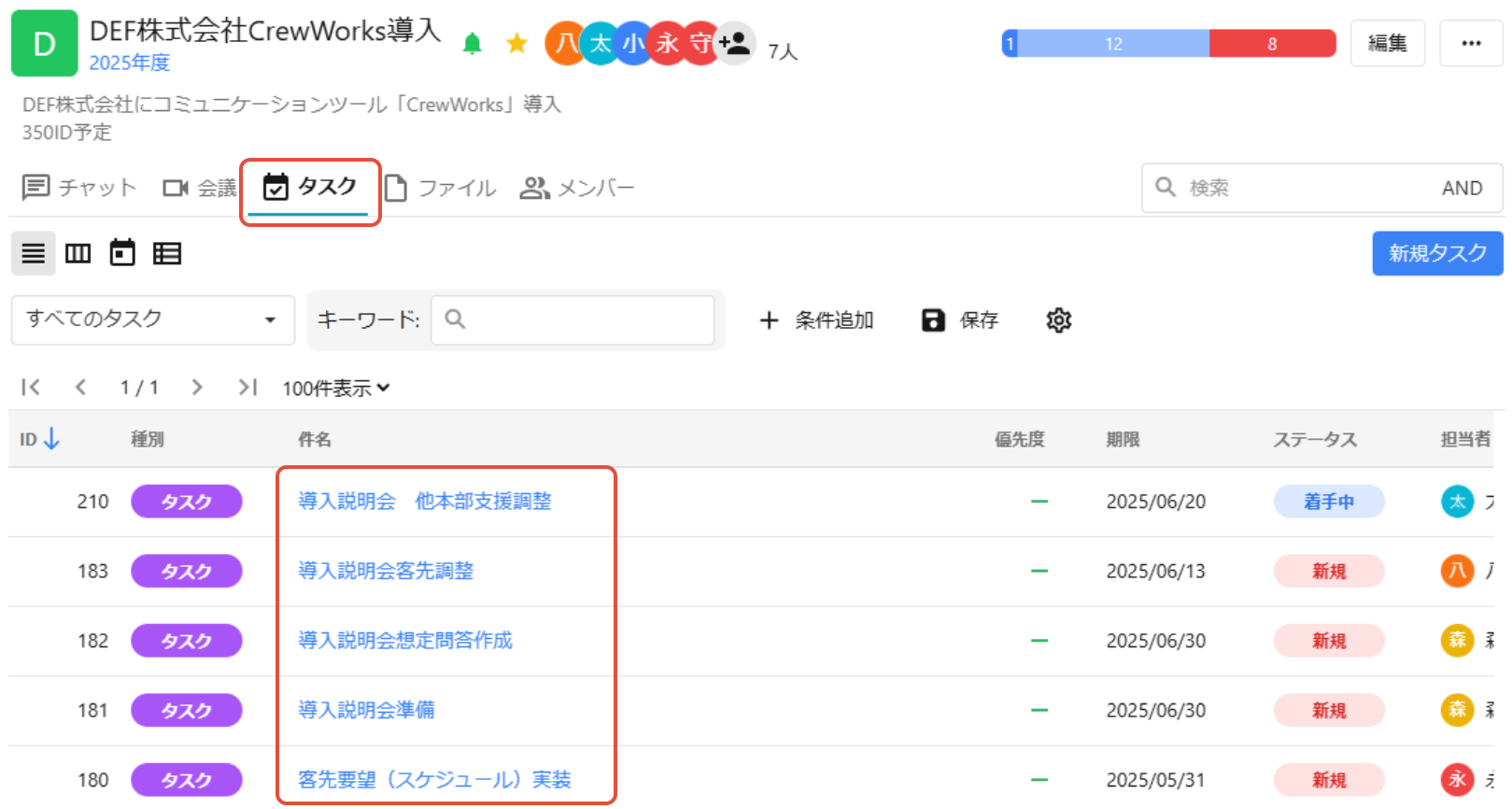Click the 担当者 column header
The image size is (1512, 809).
click(x=1465, y=439)
